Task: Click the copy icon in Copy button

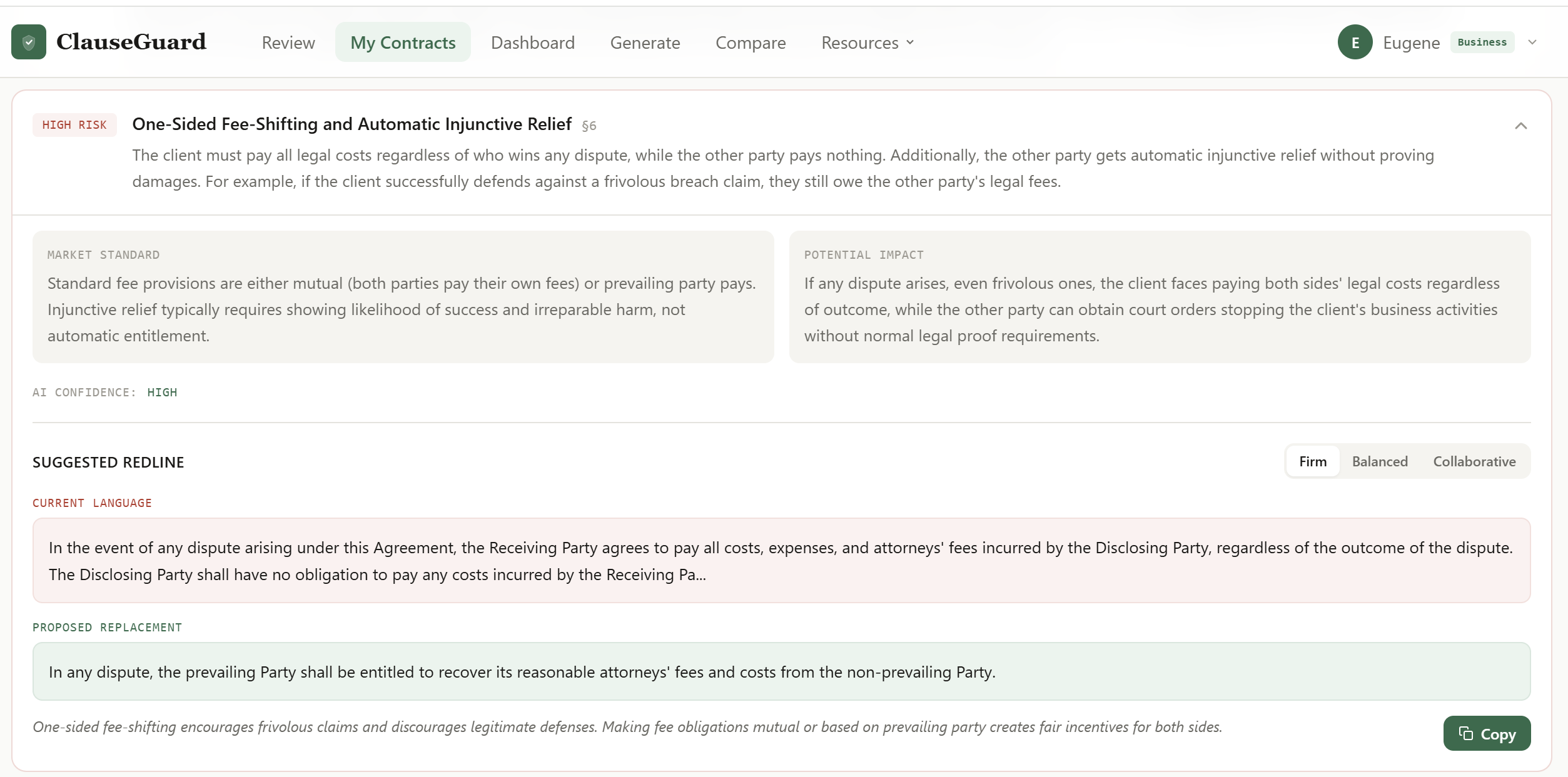Action: (x=1465, y=733)
